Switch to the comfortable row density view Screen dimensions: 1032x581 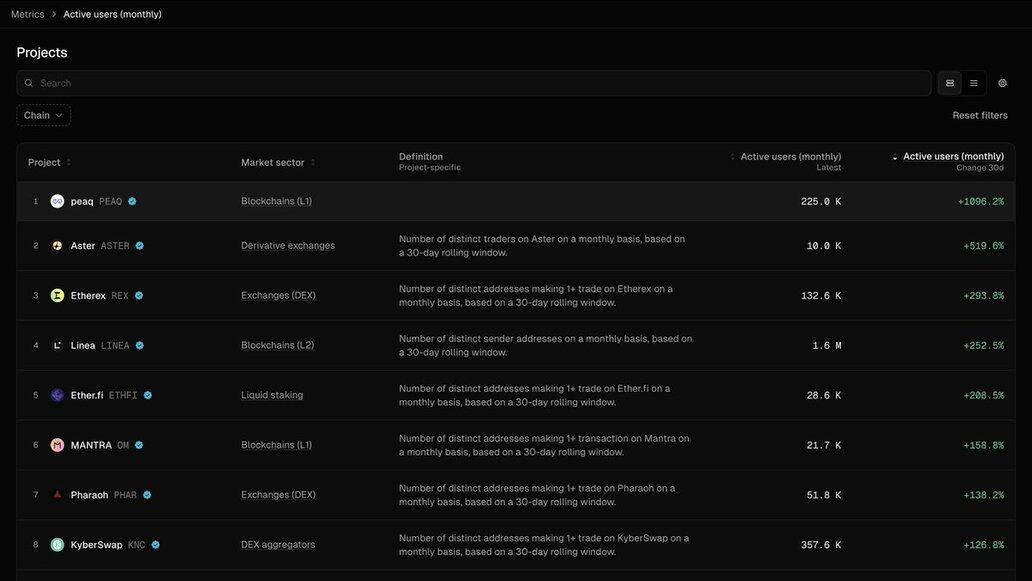950,83
